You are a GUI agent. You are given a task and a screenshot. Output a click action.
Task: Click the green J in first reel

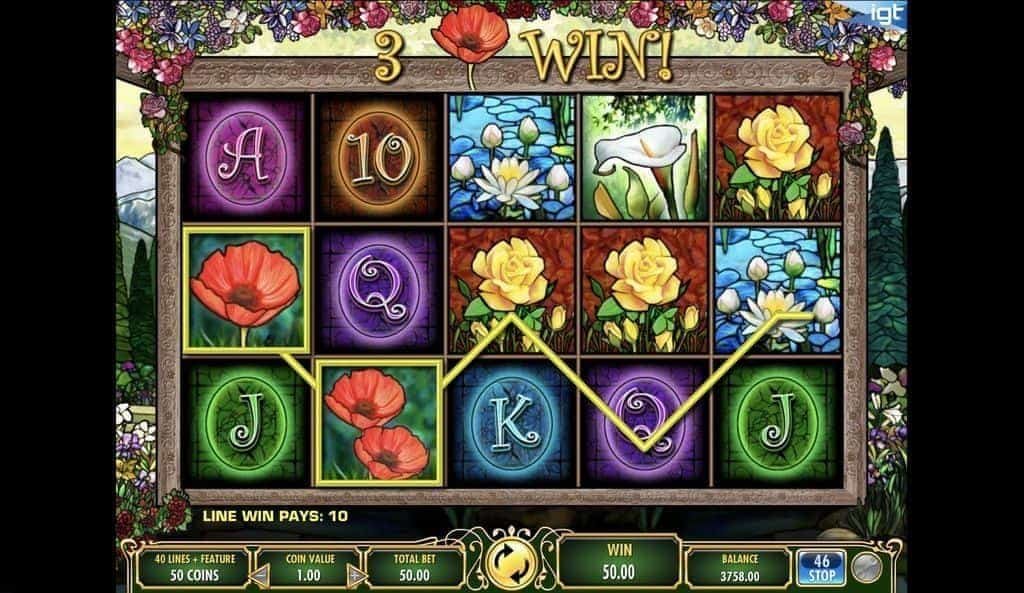pyautogui.click(x=246, y=423)
